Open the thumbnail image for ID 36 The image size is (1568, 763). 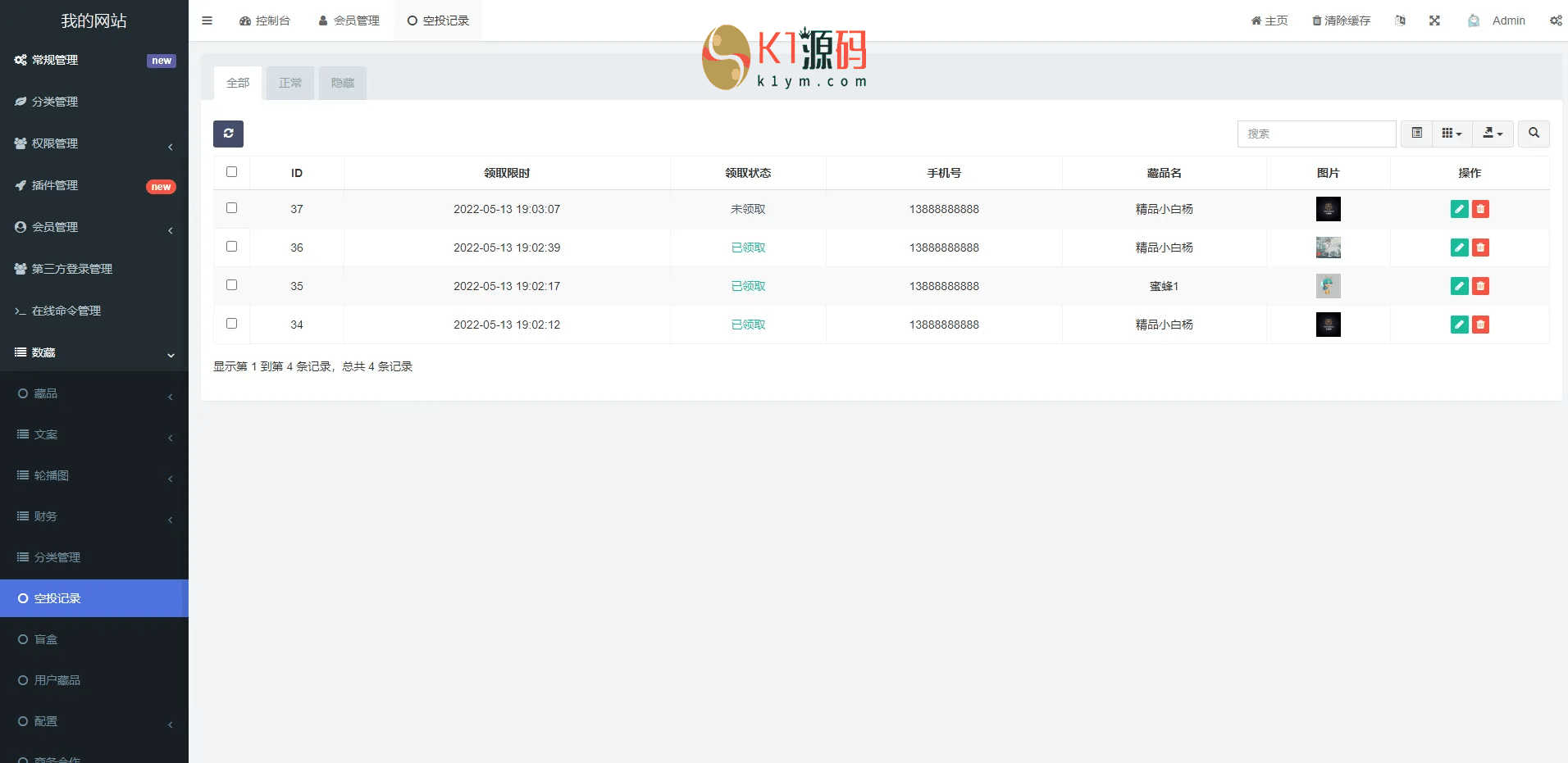(x=1328, y=248)
